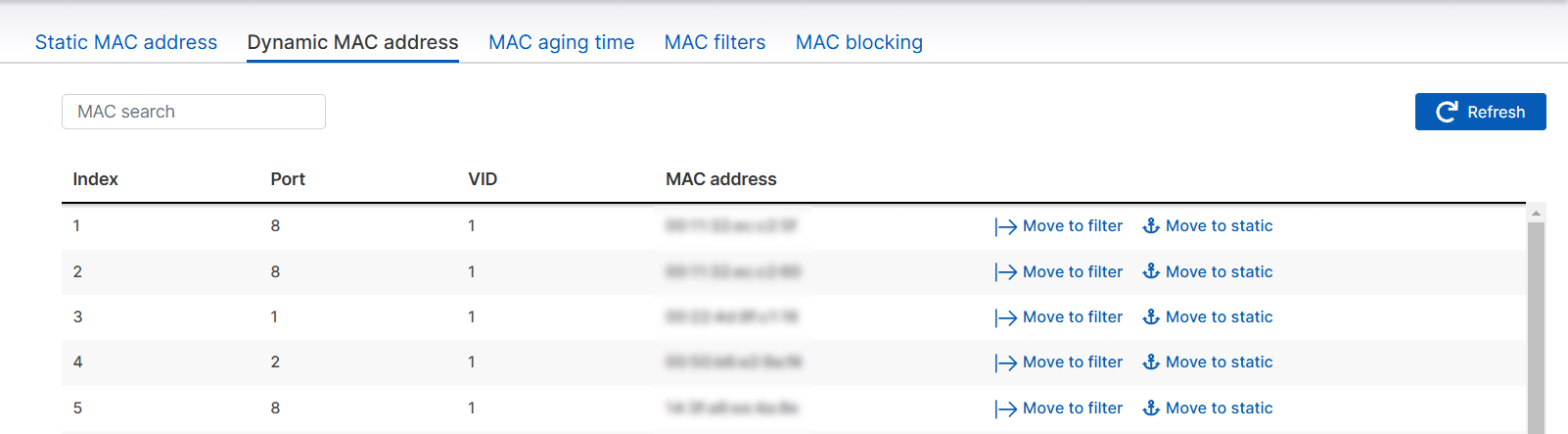This screenshot has height=434, width=1568.
Task: Go to the MAC filters tab
Action: coord(715,42)
